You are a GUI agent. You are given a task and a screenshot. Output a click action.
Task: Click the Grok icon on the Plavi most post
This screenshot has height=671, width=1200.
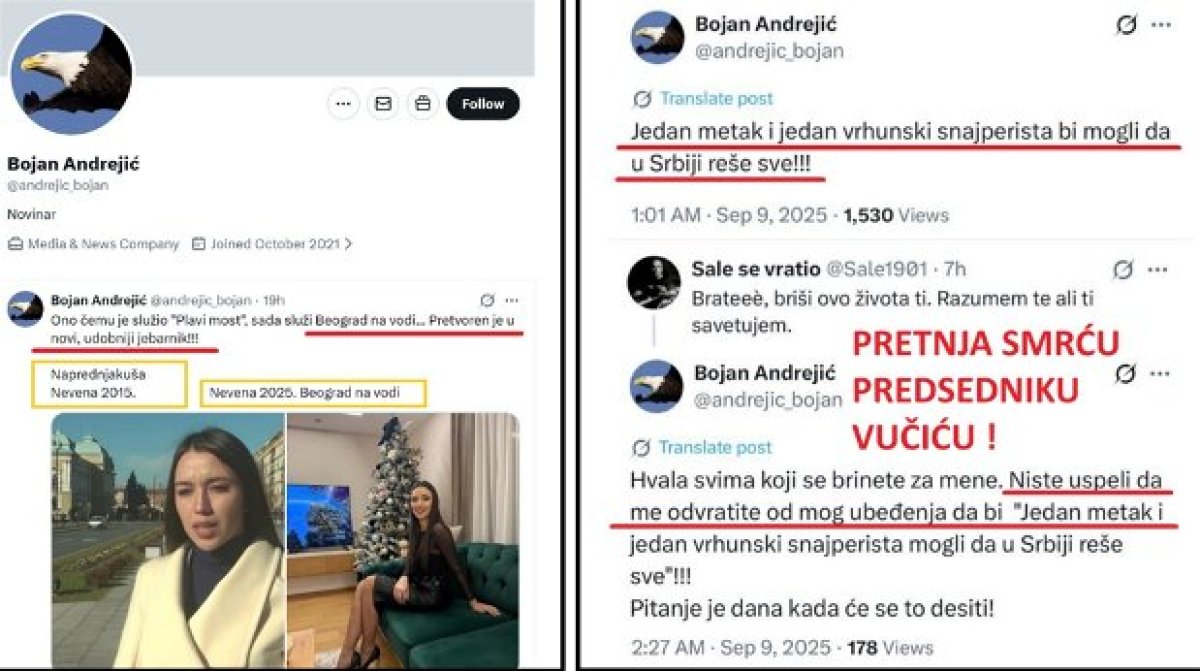487,299
